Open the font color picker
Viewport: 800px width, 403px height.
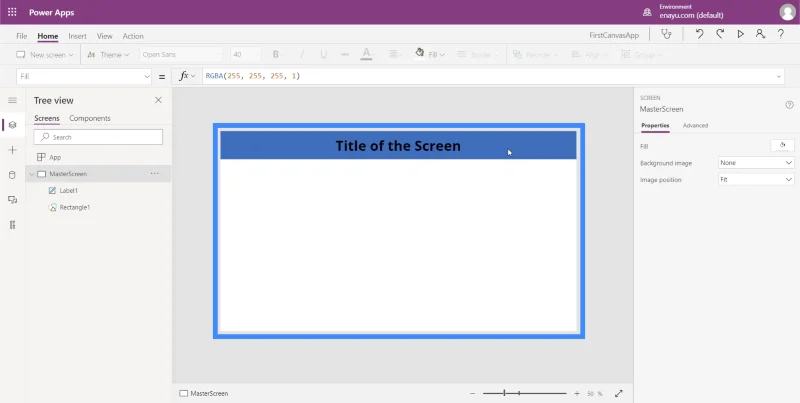point(366,55)
